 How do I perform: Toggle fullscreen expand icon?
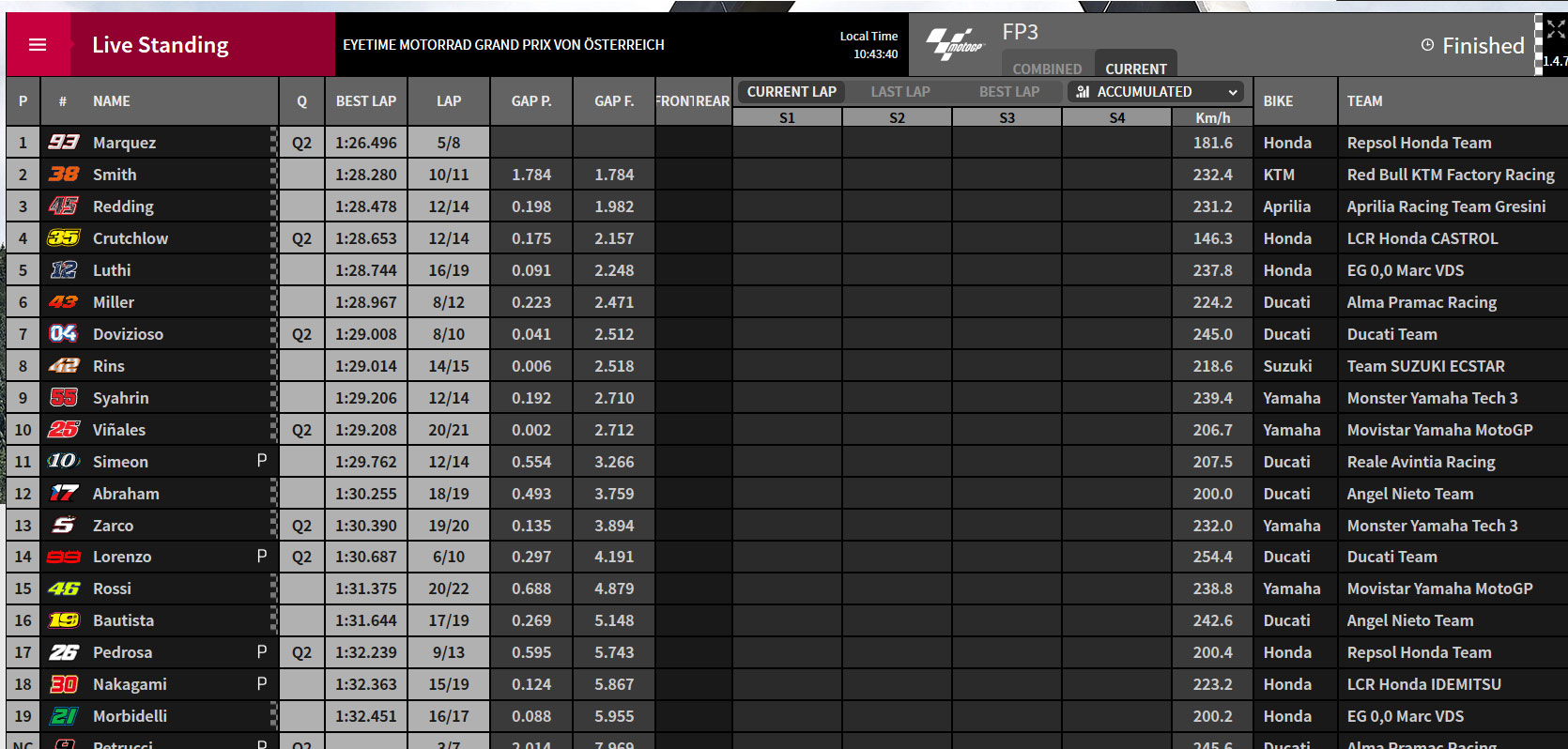[1556, 30]
